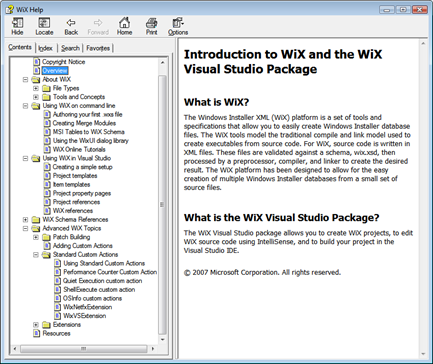Select the WixVSExtension topic
This screenshot has height=364, width=433.
coord(85,316)
